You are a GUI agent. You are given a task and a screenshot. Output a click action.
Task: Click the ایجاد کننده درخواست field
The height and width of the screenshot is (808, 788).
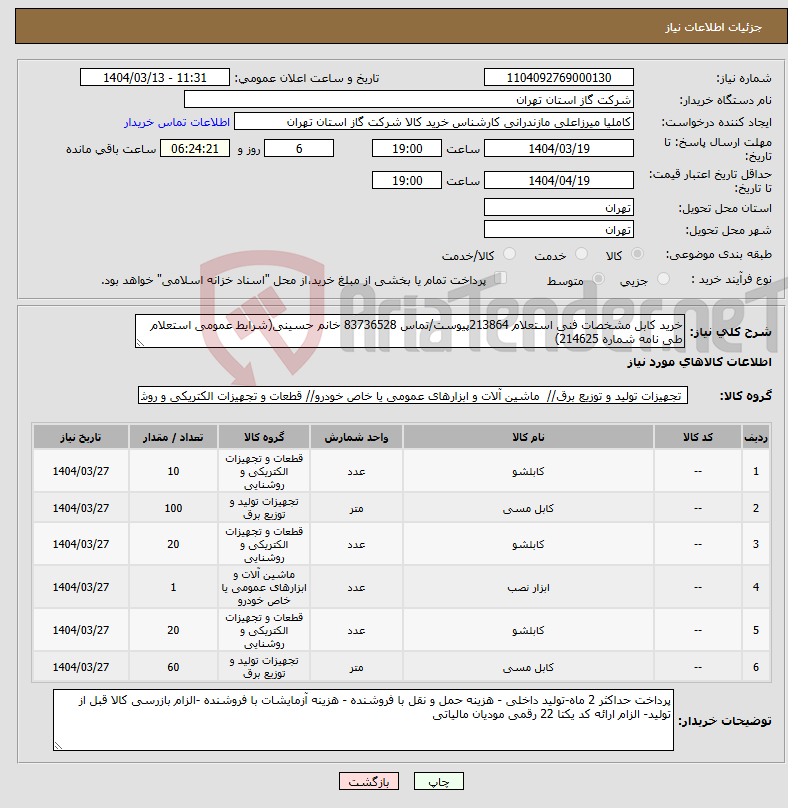[x=433, y=122]
